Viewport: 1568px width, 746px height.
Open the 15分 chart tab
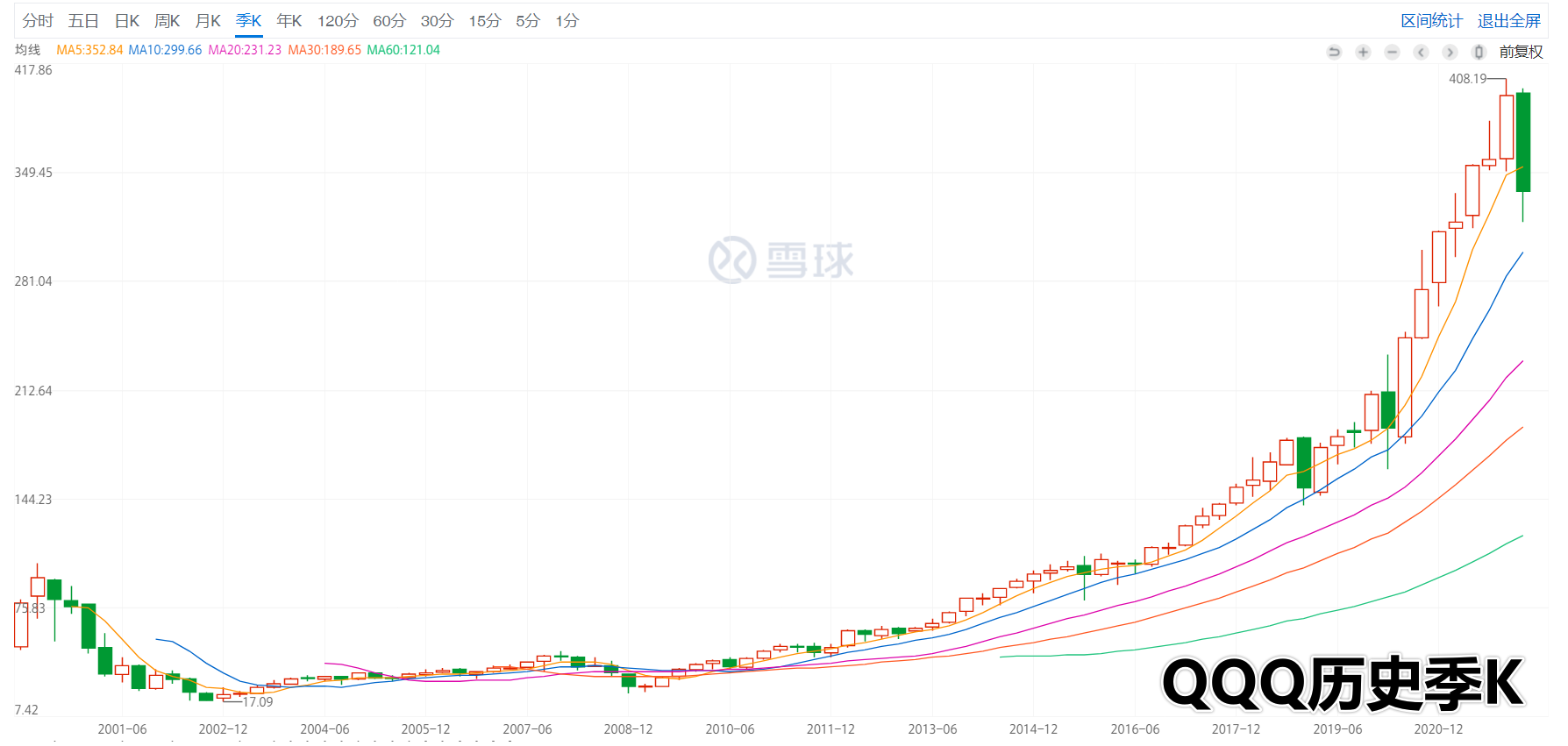(x=485, y=21)
